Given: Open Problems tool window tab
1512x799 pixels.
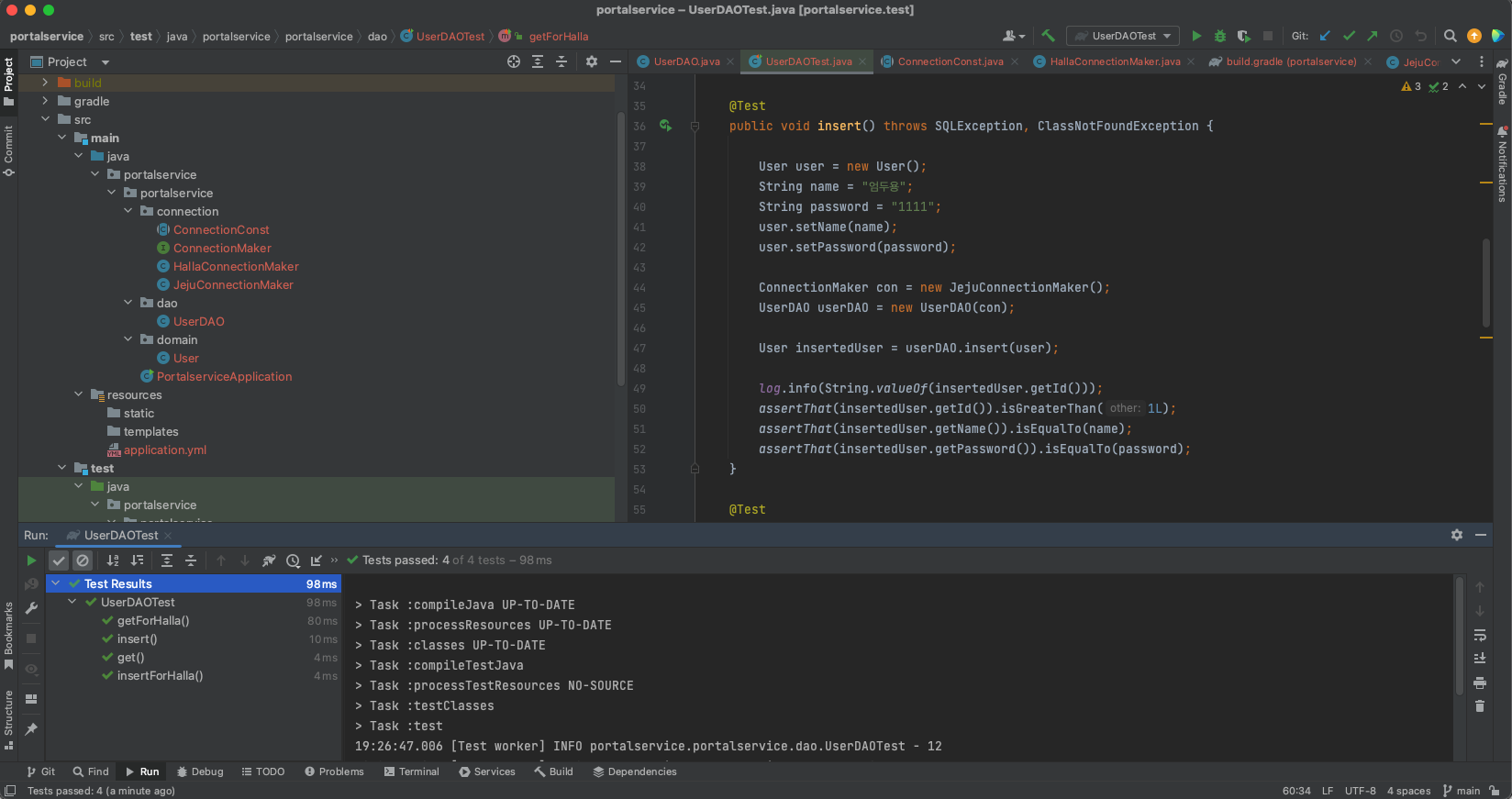Looking at the screenshot, I should pos(334,771).
